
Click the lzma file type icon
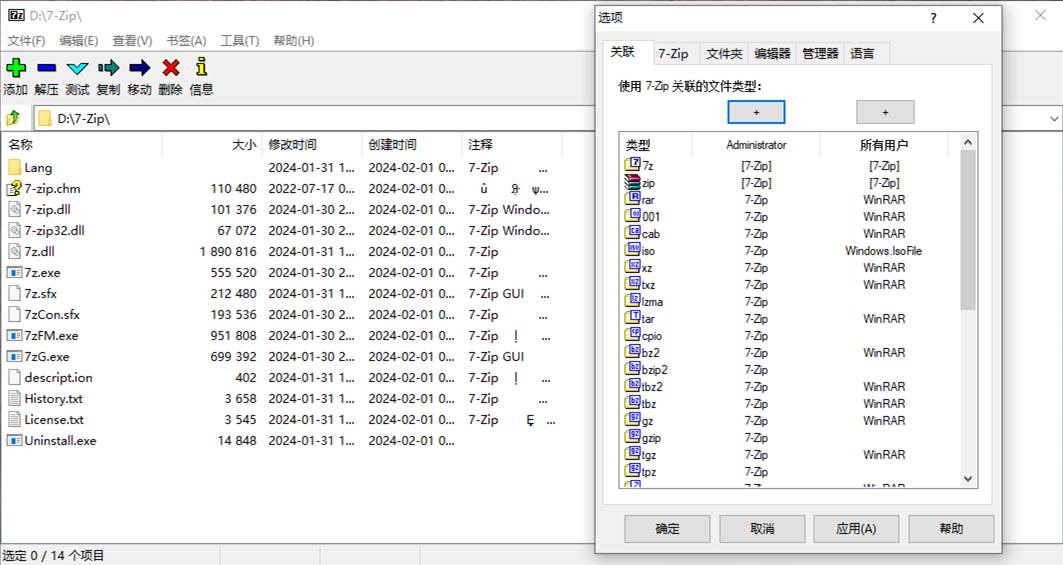point(633,300)
